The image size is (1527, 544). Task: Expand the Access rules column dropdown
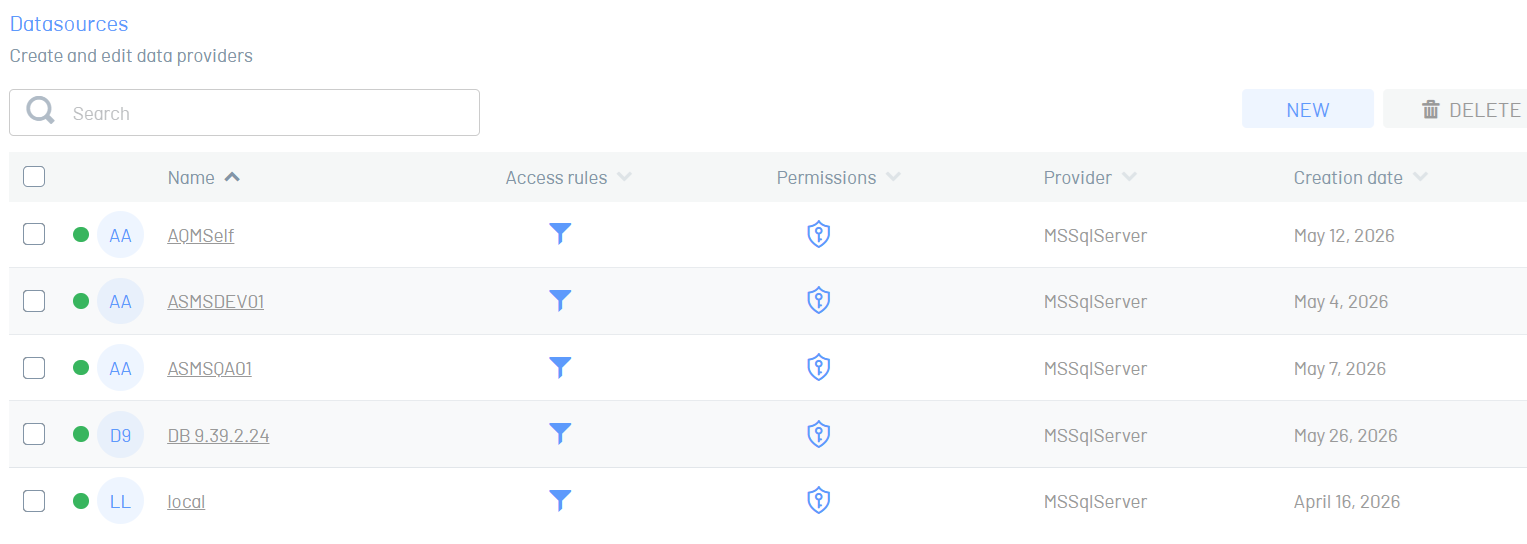pos(624,177)
